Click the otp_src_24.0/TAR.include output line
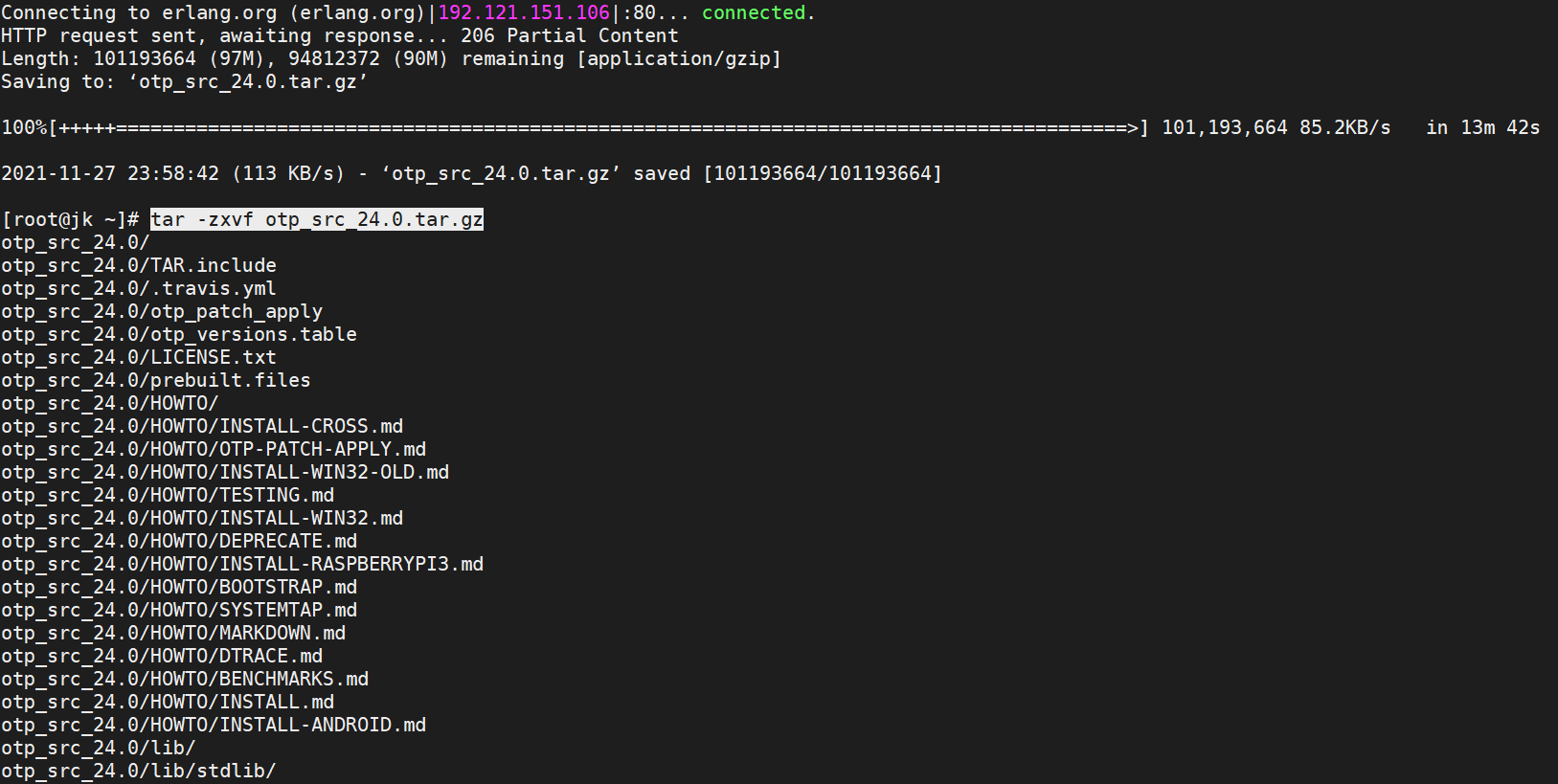Image resolution: width=1558 pixels, height=784 pixels. coord(139,266)
